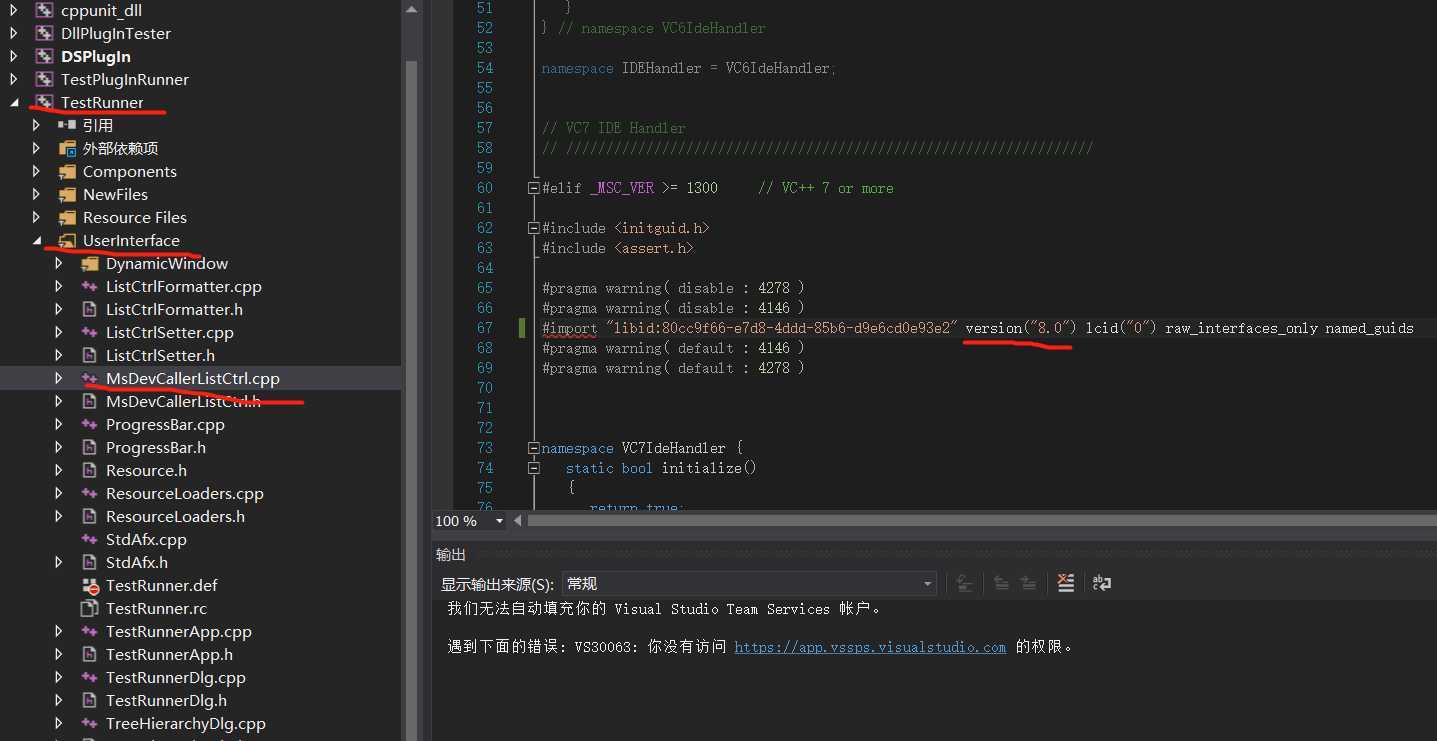Click the VS30063 error message line
Image resolution: width=1437 pixels, height=741 pixels.
tap(760, 647)
